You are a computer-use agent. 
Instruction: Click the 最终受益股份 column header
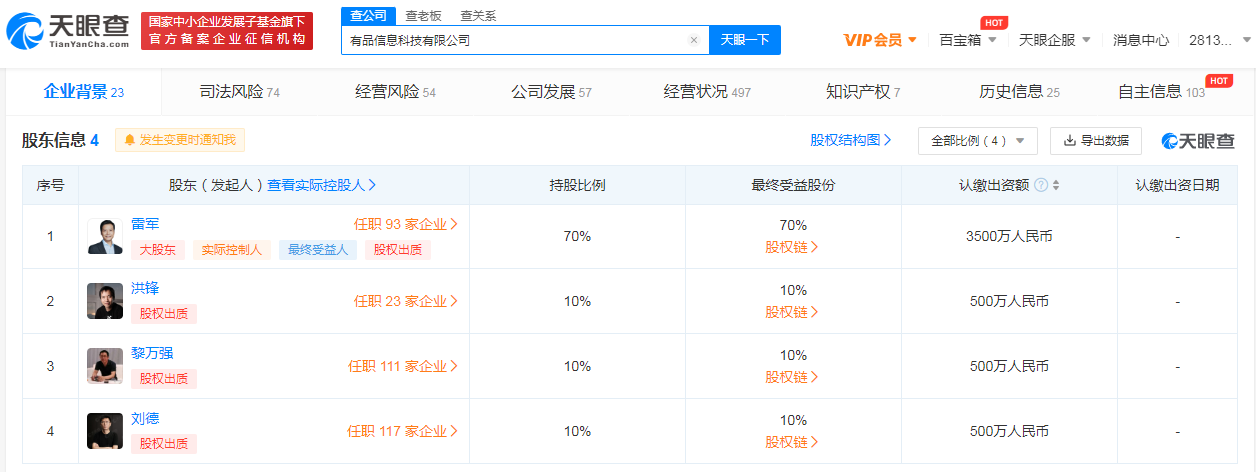tap(793, 185)
